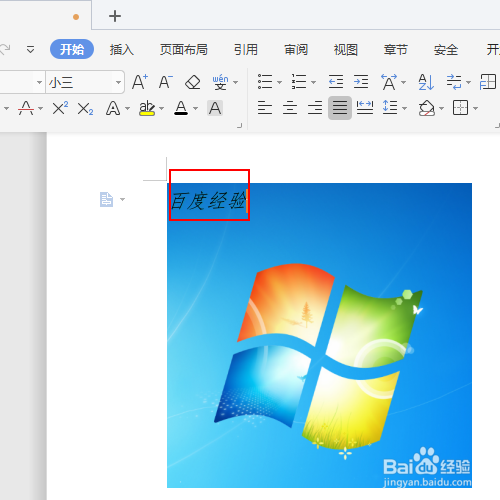This screenshot has width=500, height=500.
Task: Switch to the 插入 tab
Action: point(122,50)
